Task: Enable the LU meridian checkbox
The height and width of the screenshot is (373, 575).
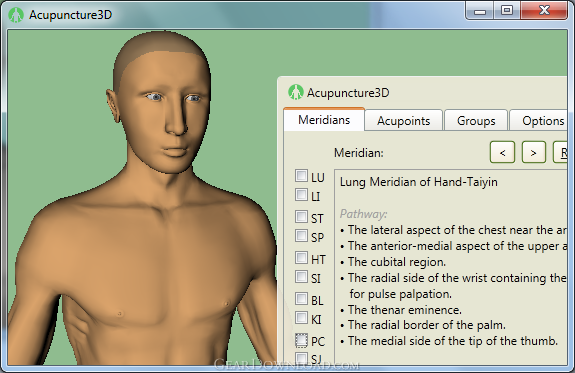Action: [301, 176]
